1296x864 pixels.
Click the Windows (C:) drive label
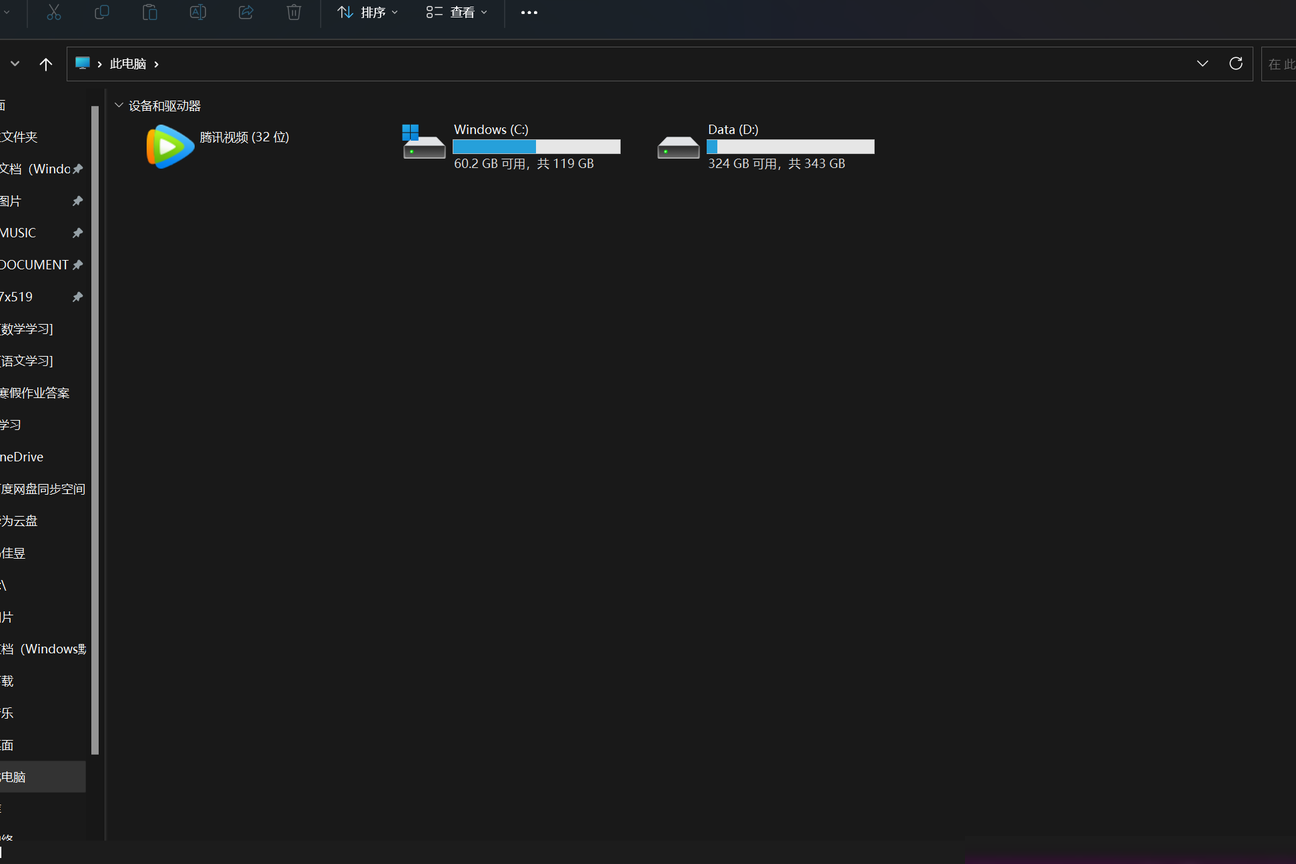tap(491, 130)
